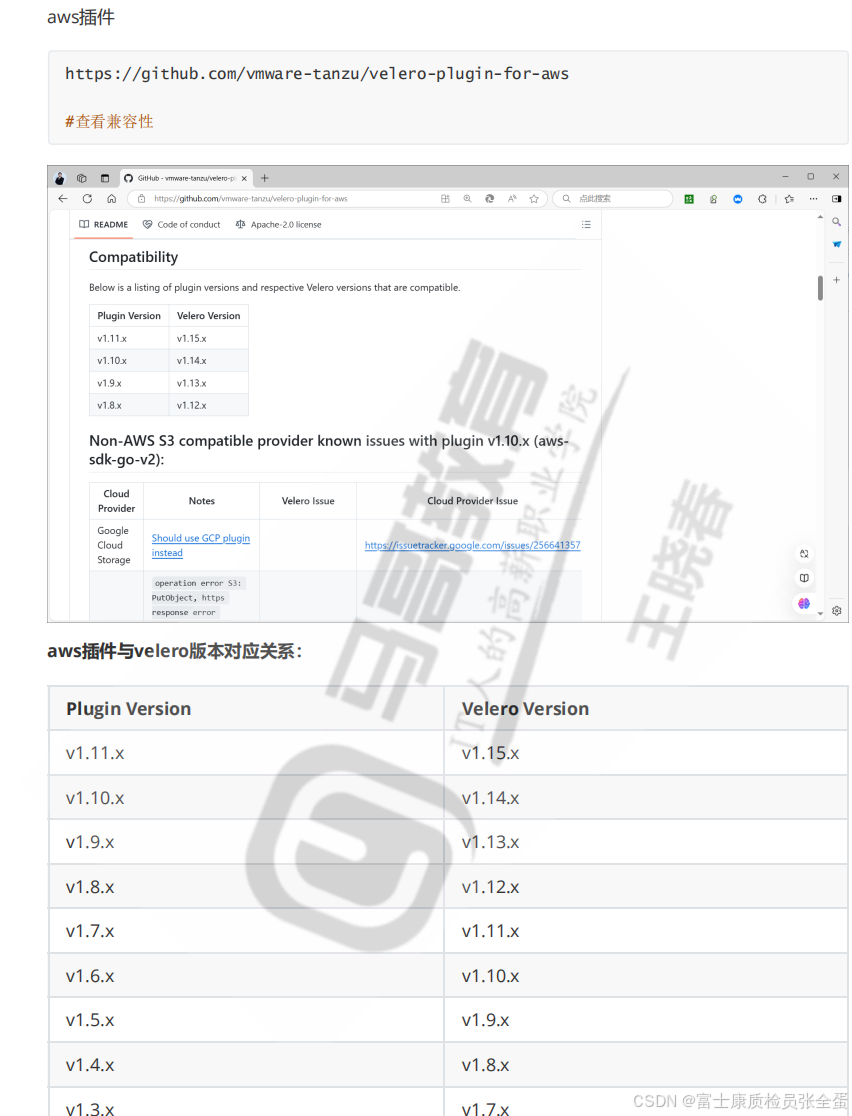Click the 'Cloud Provider Issue' column header

[473, 501]
